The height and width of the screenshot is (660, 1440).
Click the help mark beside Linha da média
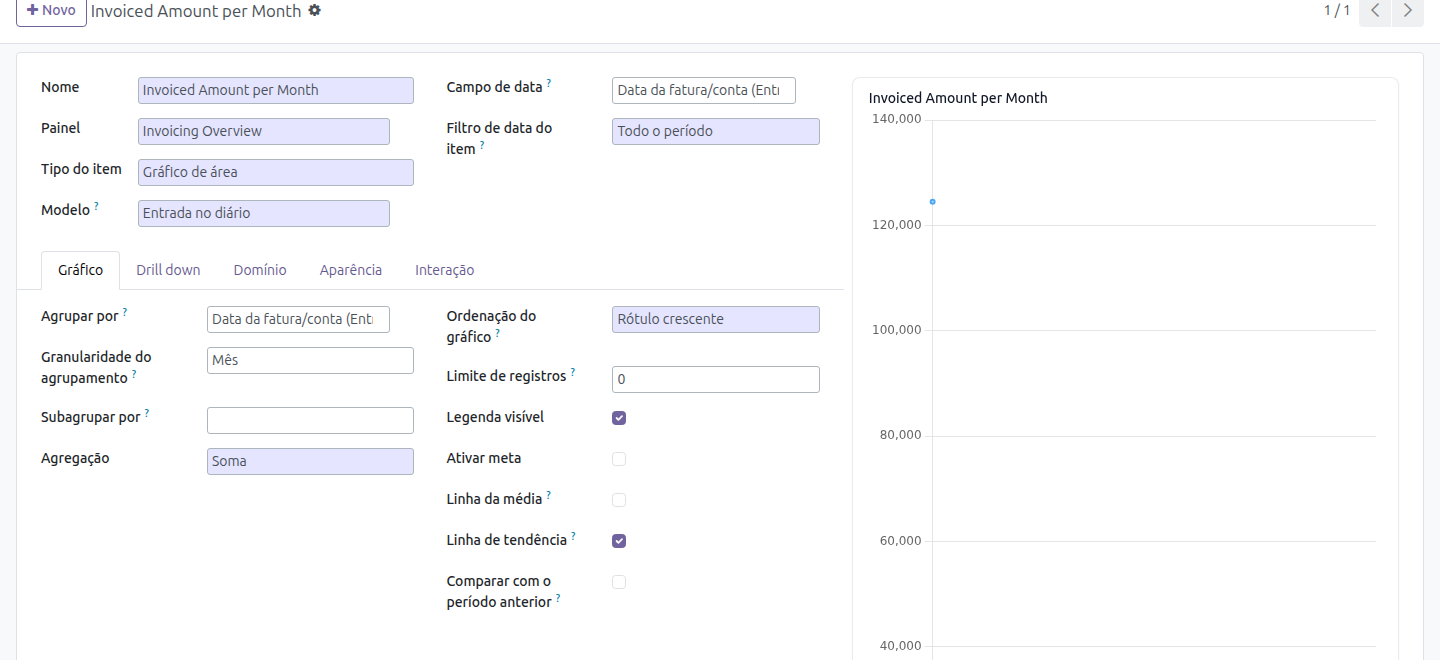[x=549, y=494]
